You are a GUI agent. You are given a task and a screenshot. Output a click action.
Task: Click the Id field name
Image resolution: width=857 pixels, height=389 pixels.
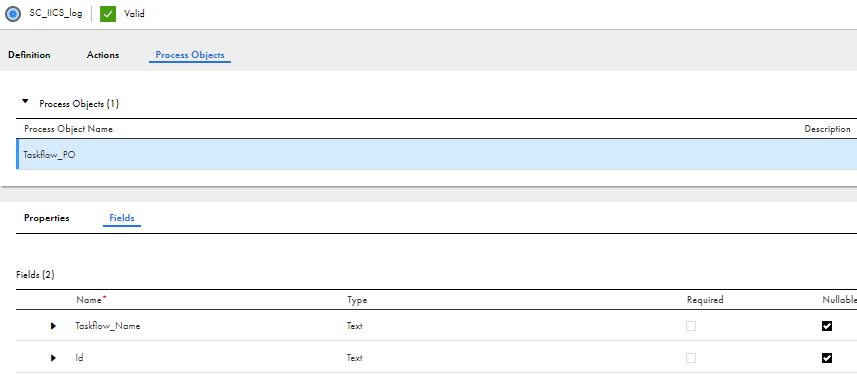pyautogui.click(x=79, y=358)
